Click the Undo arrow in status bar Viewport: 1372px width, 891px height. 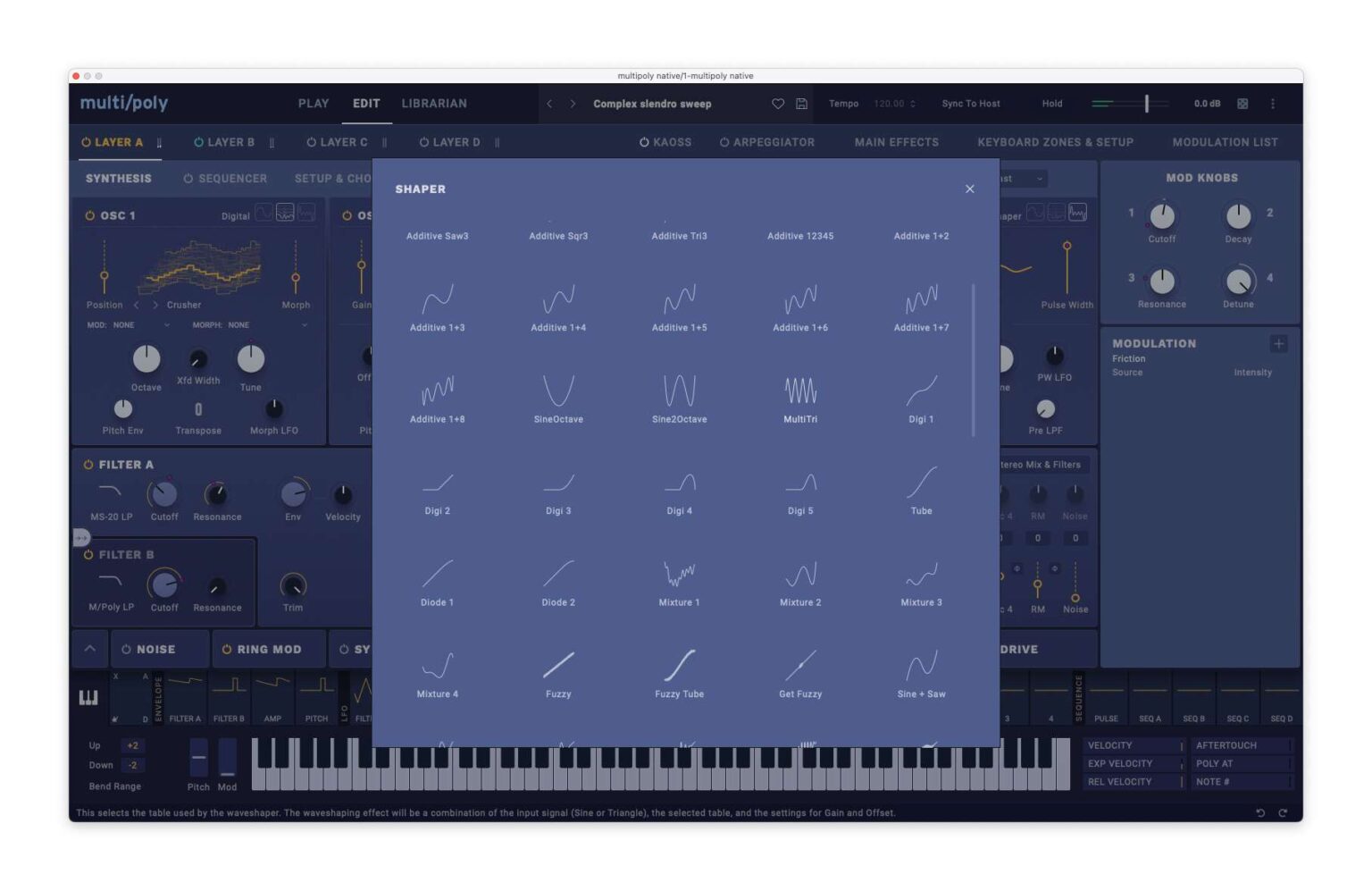1260,813
